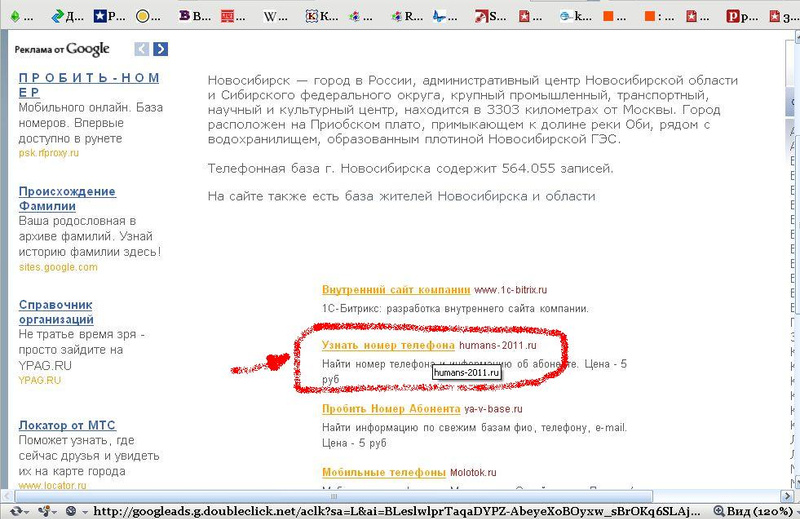Image resolution: width=800 pixels, height=519 pixels.
Task: Open the blue-green arrow bookmark labeled Д
Action: 67,17
